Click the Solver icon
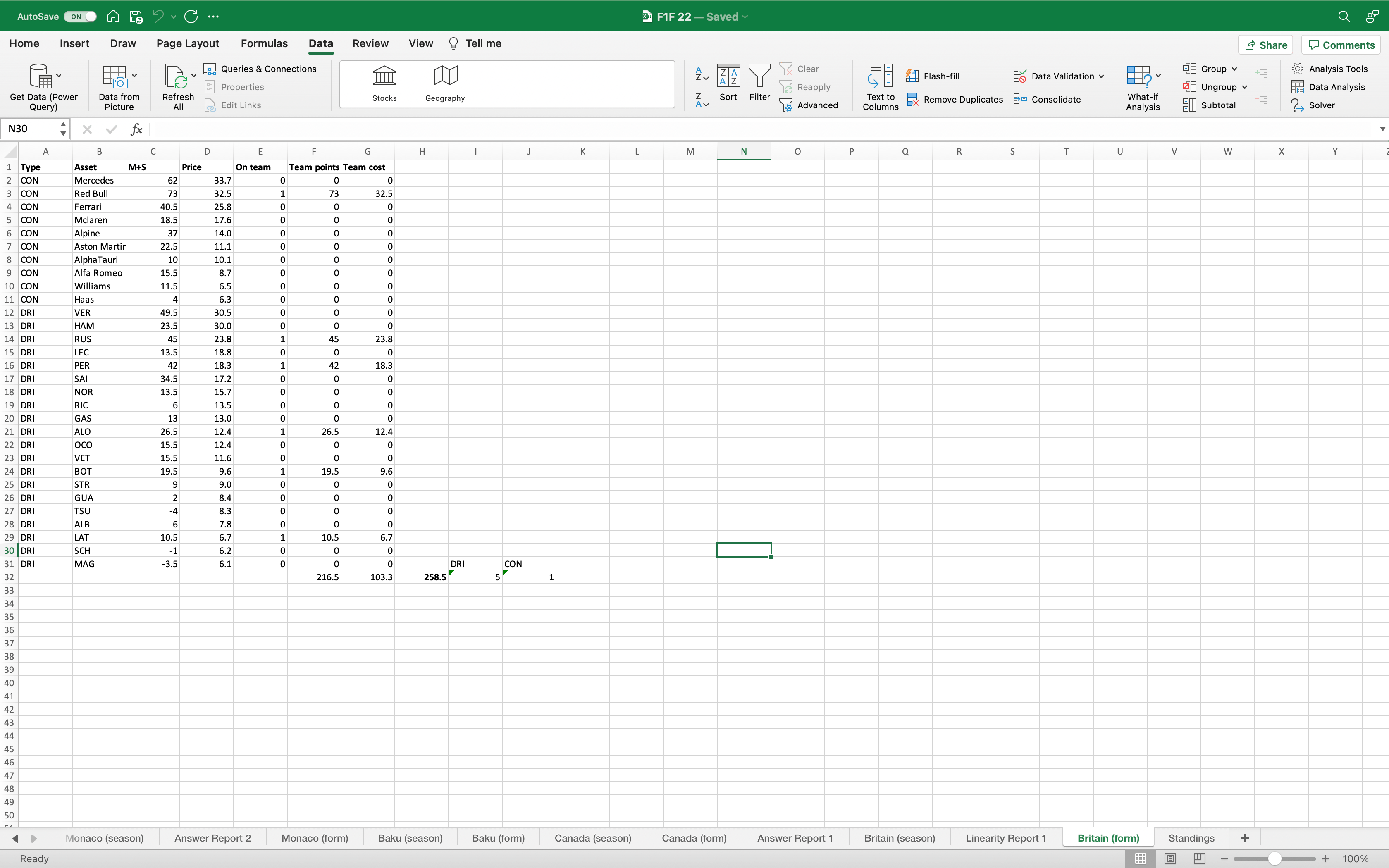The image size is (1389, 868). point(1298,105)
